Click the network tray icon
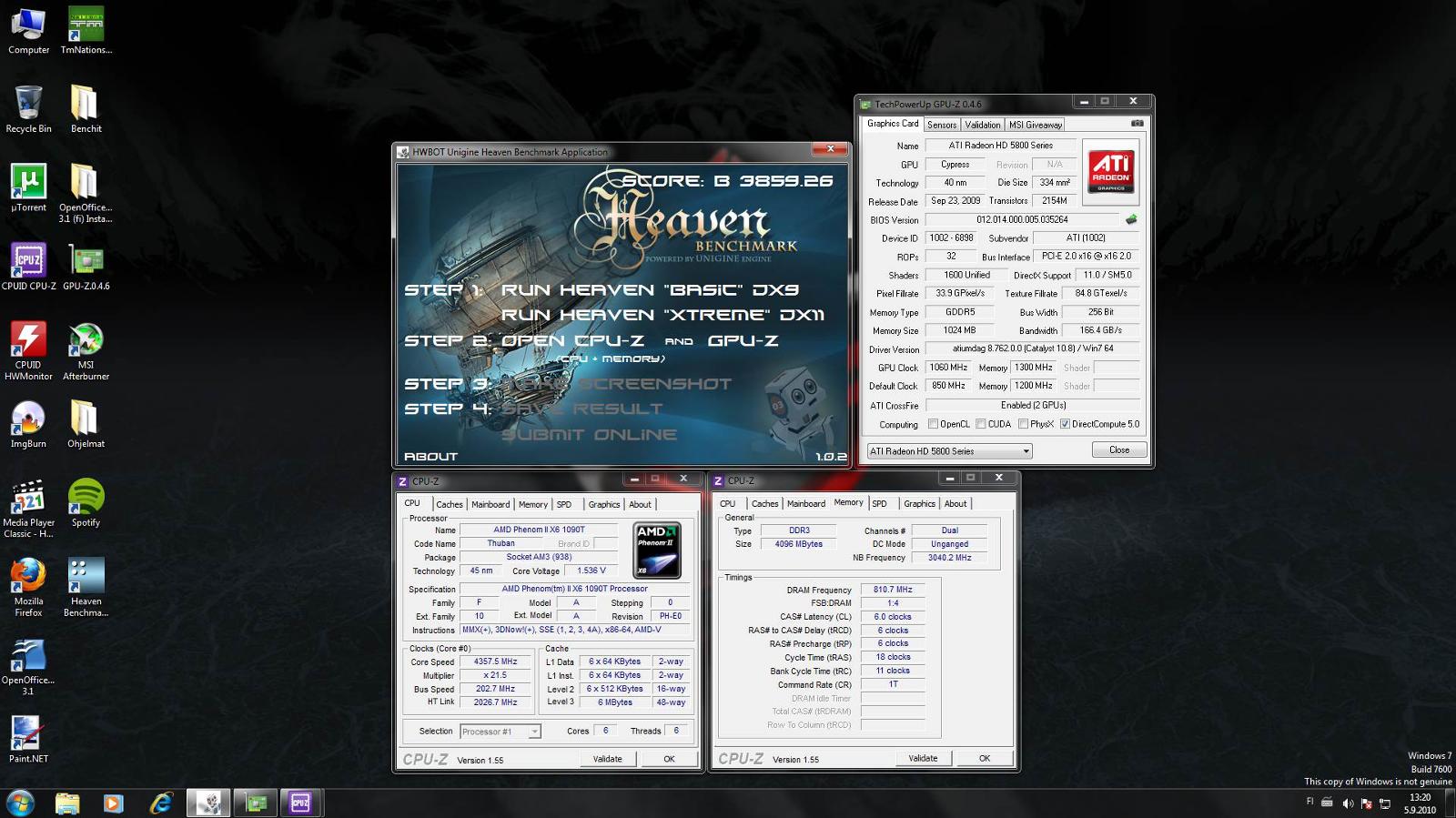This screenshot has height=818, width=1456. click(1385, 803)
